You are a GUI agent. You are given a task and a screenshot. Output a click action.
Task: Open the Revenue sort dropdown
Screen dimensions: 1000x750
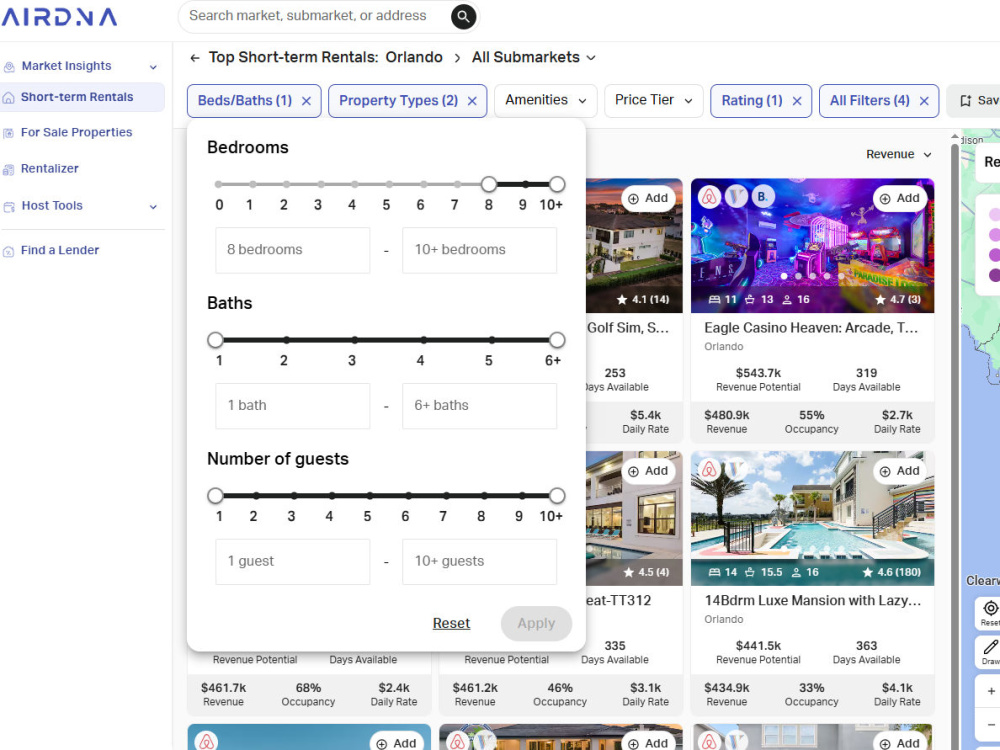899,154
